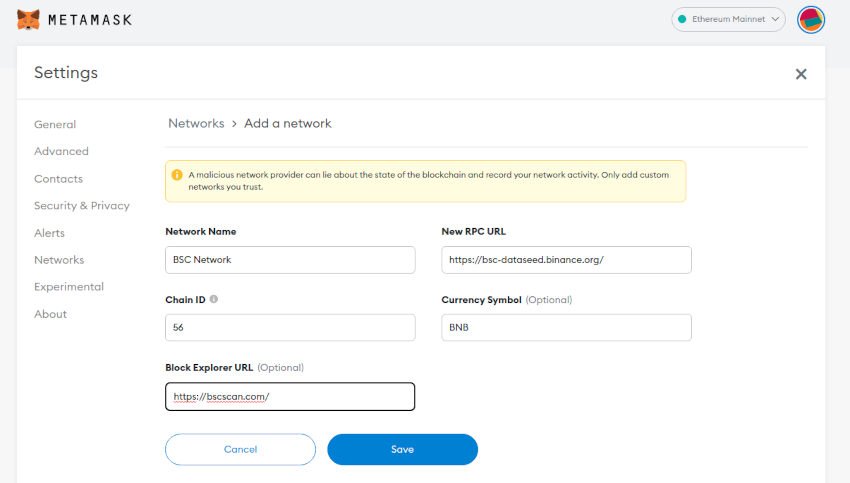Close the Settings panel with X

tap(801, 74)
